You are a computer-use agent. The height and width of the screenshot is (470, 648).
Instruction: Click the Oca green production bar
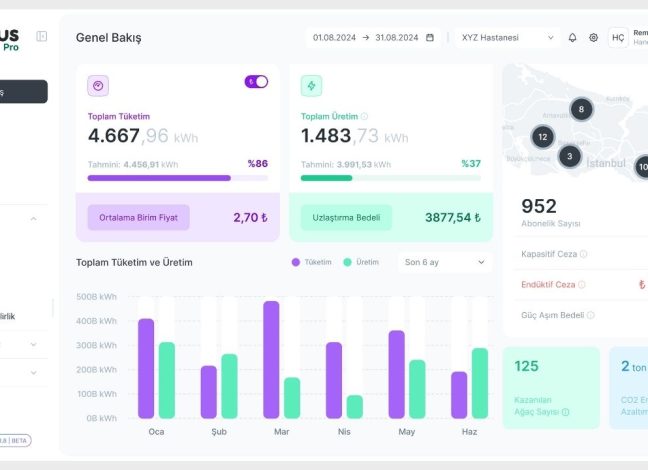[167, 380]
